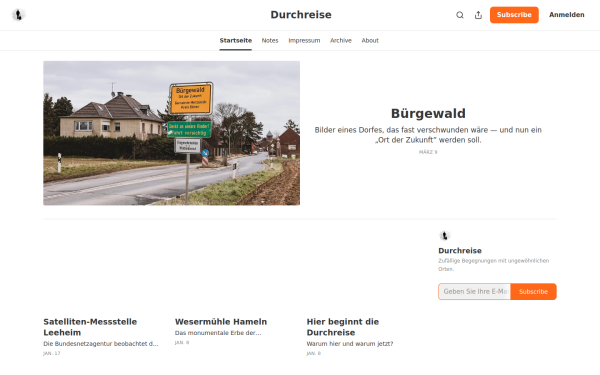This screenshot has width=600, height=375.
Task: Click Subscribe button next to email field
Action: point(533,292)
